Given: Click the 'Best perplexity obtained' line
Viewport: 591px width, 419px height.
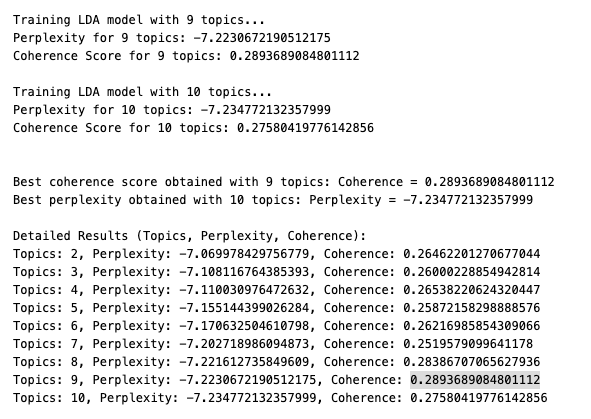Looking at the screenshot, I should (273, 200).
